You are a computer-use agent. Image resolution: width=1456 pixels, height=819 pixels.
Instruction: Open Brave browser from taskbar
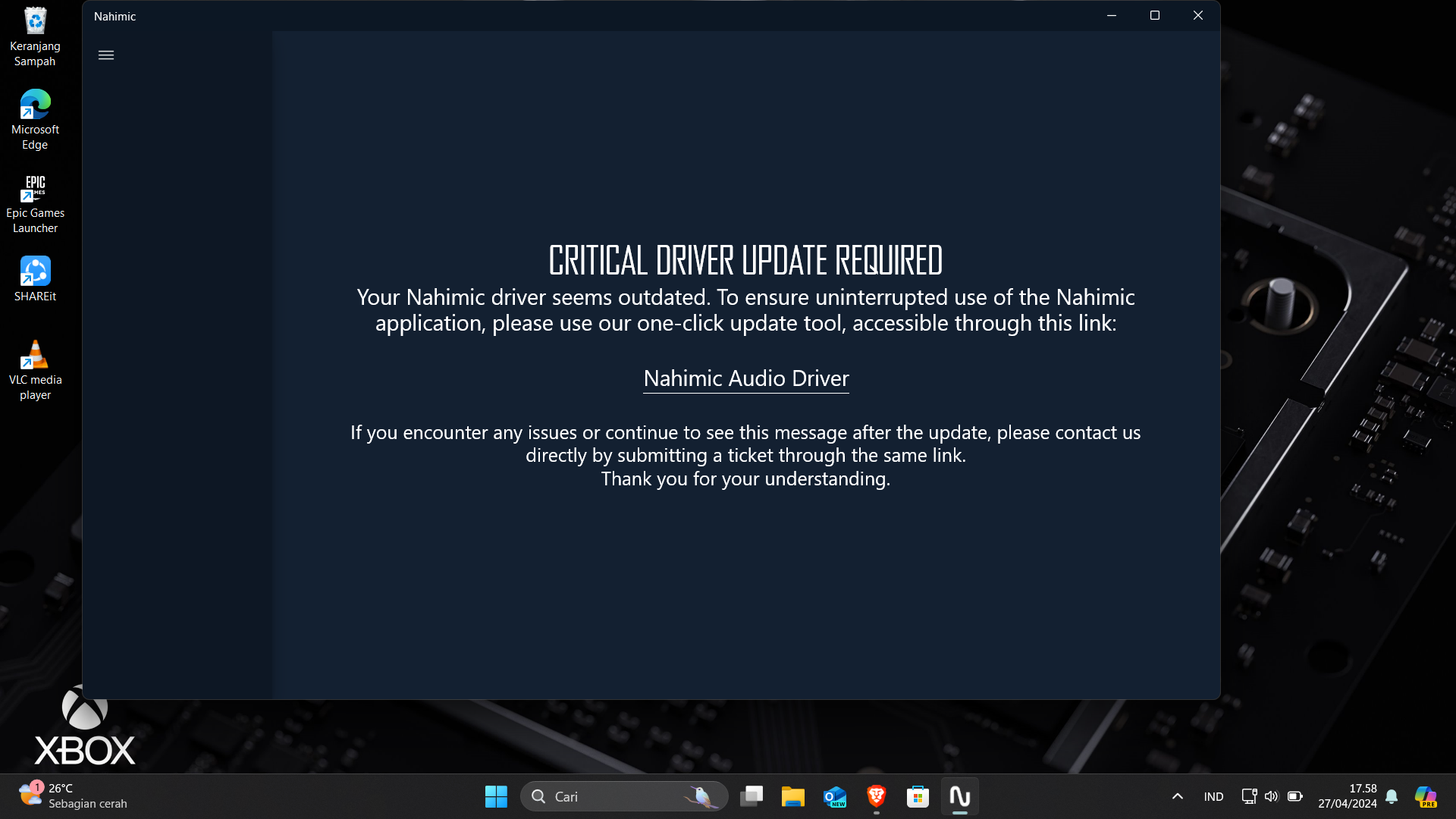877,796
